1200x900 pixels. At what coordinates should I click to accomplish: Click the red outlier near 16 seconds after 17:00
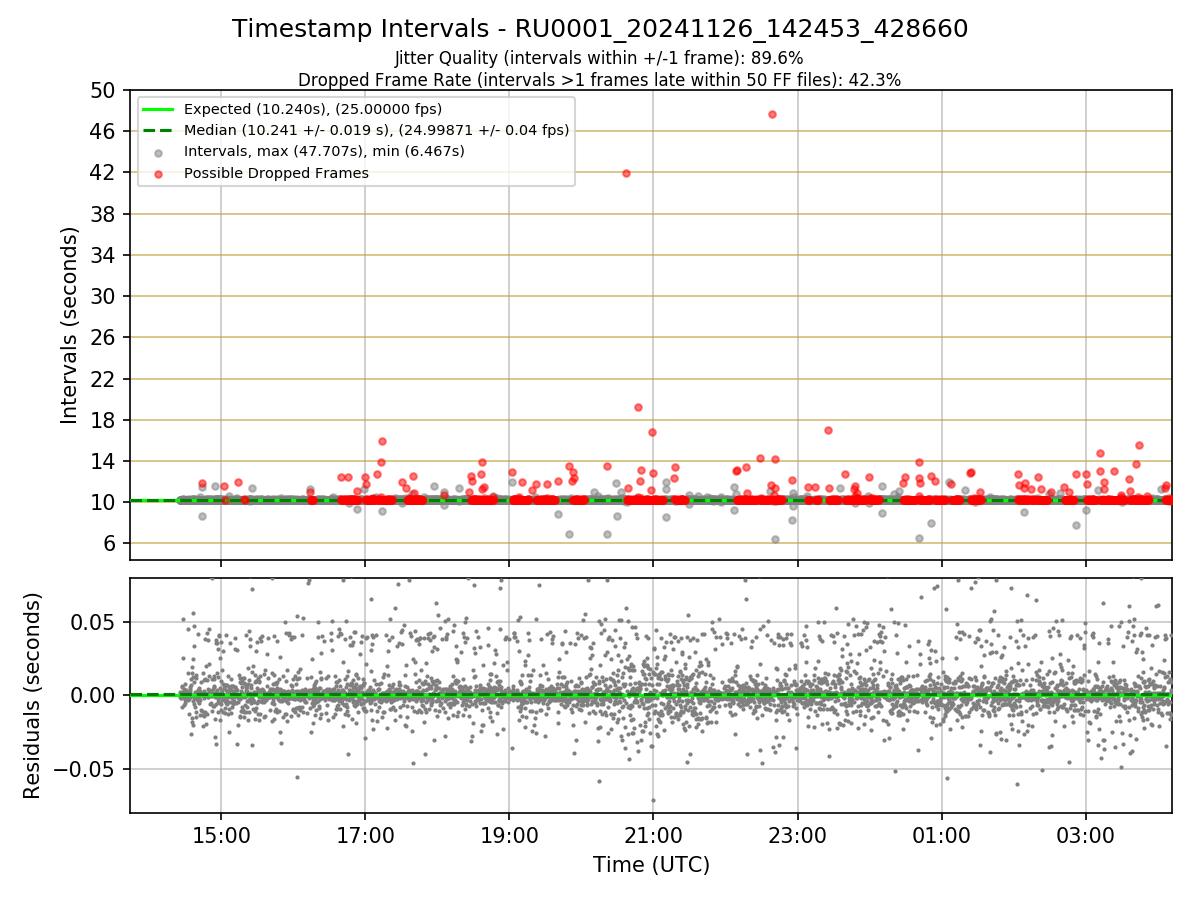[x=382, y=441]
